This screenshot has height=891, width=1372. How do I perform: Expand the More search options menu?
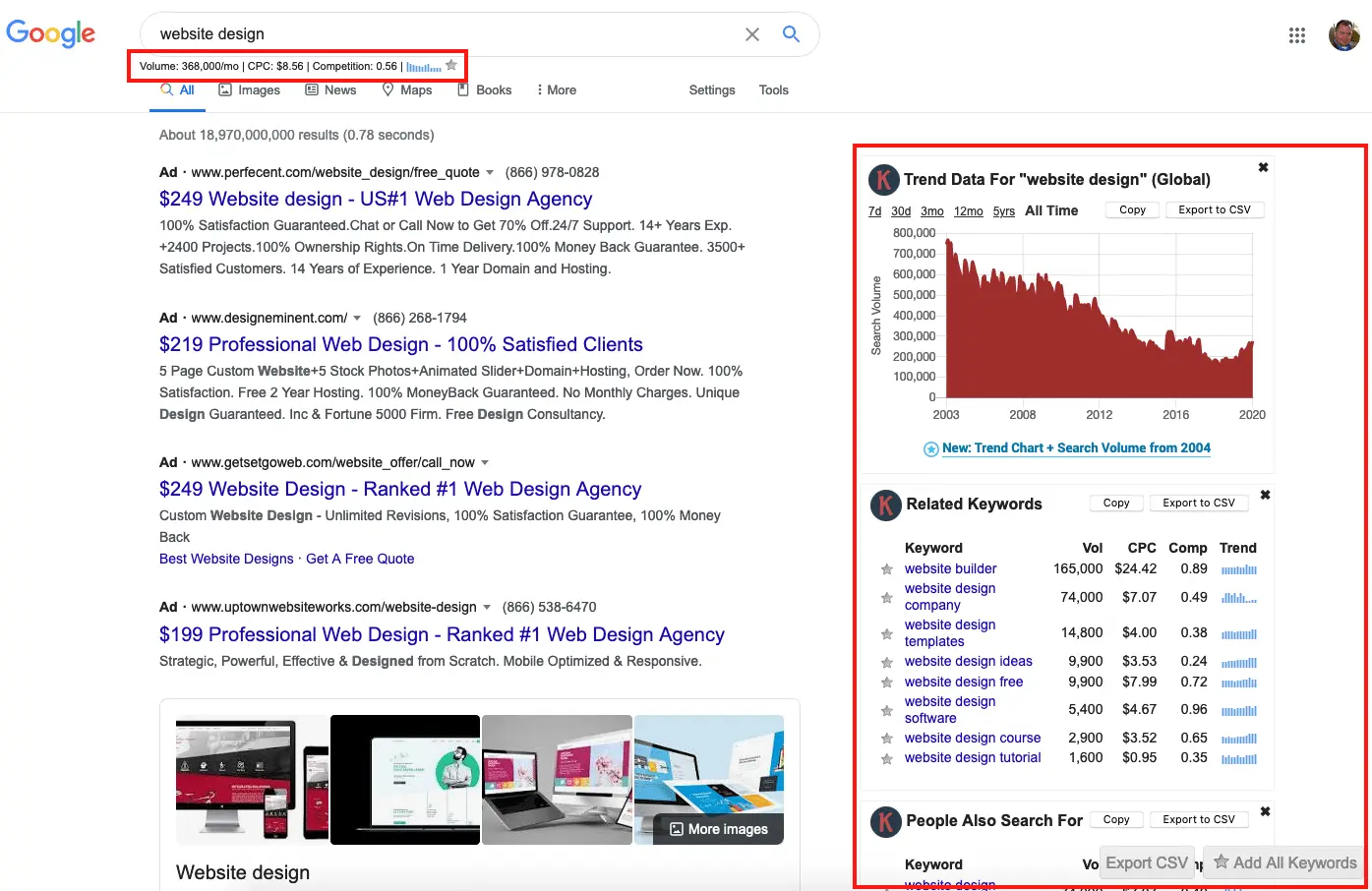pyautogui.click(x=557, y=90)
